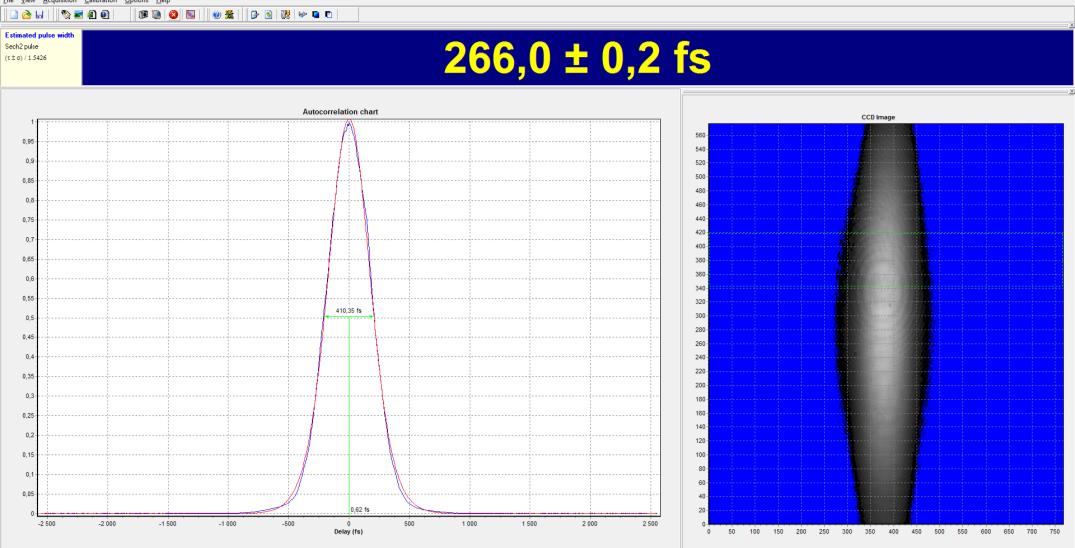Image resolution: width=1075 pixels, height=548 pixels.
Task: Click the 410,35 fs width marker label
Action: [x=350, y=311]
